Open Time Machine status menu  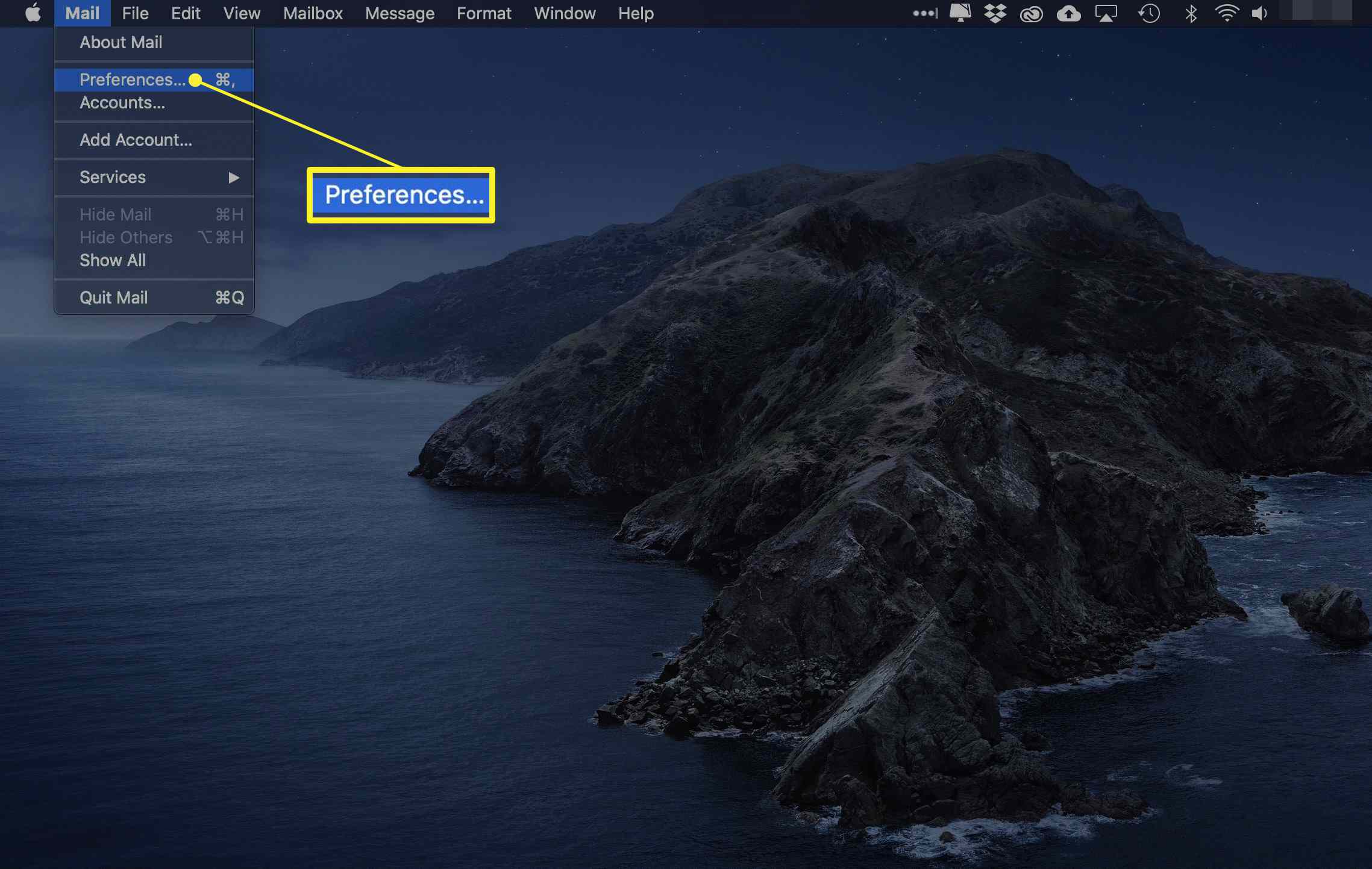tap(1148, 13)
